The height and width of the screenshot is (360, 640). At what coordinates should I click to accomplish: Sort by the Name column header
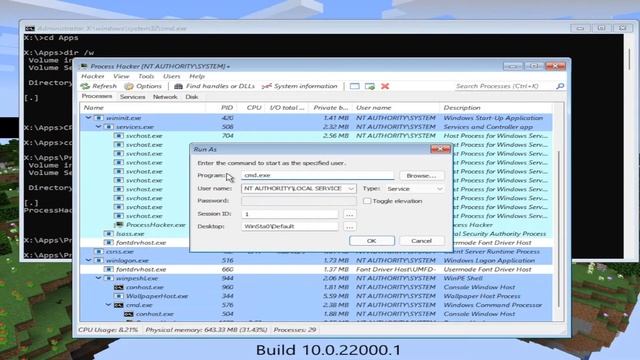point(142,108)
